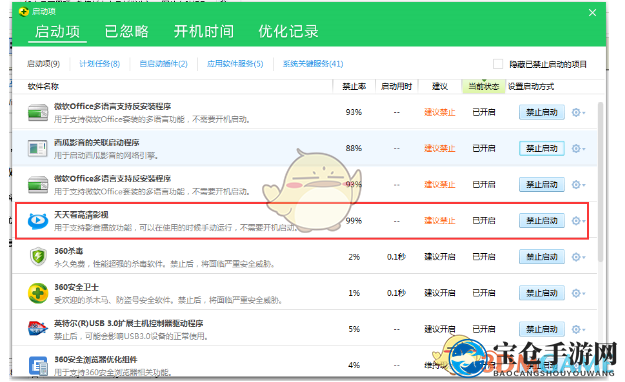The width and height of the screenshot is (625, 382).
Task: Click 建议开启 in the 360杀毒 row
Action: tap(440, 257)
